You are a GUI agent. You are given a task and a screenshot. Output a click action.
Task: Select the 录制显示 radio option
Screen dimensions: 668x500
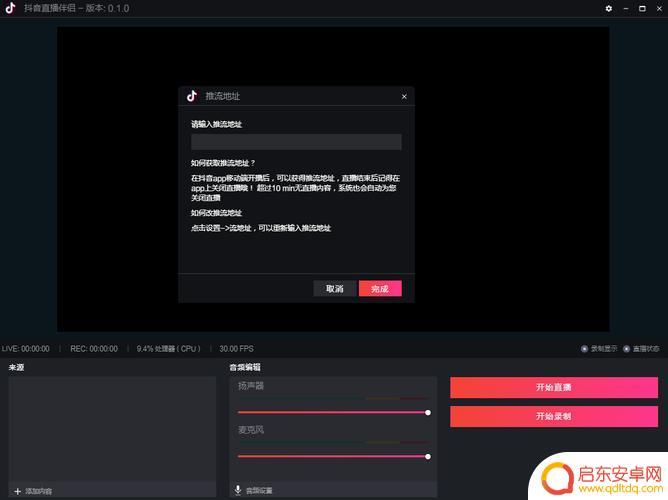point(584,349)
